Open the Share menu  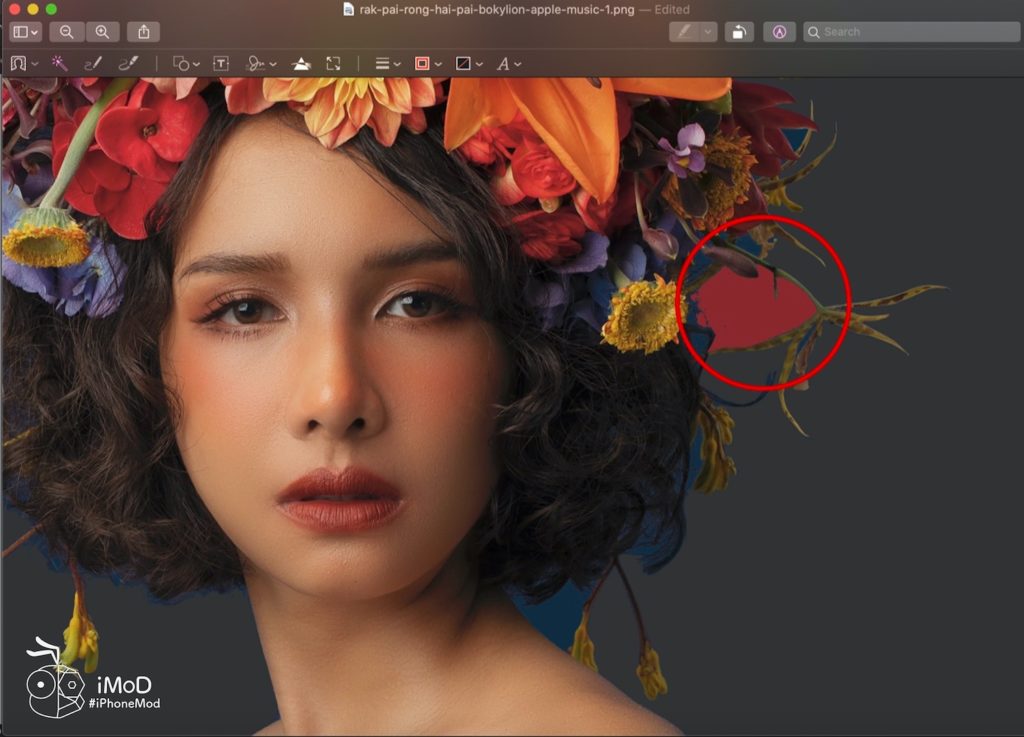coord(143,32)
